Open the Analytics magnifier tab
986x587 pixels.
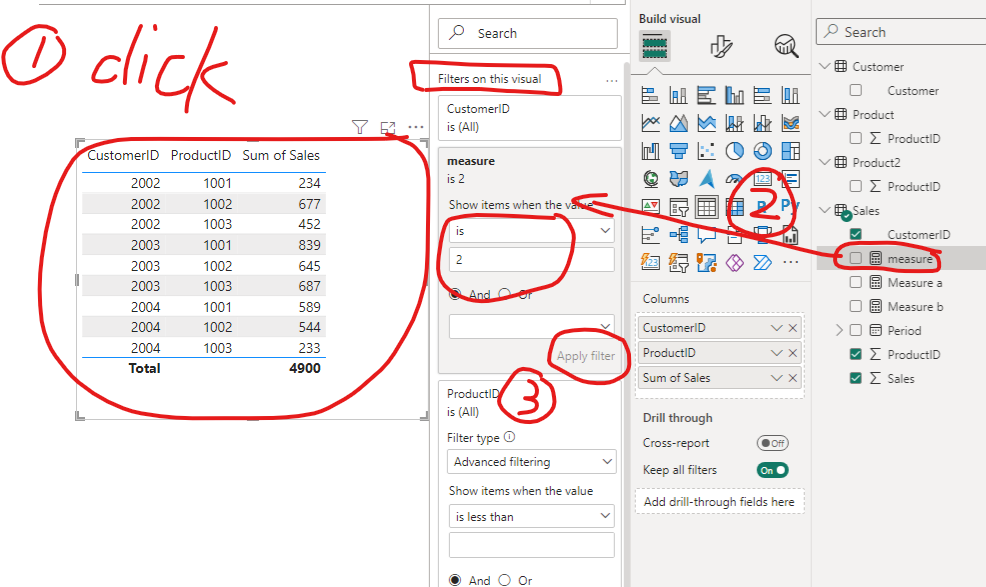pos(786,46)
